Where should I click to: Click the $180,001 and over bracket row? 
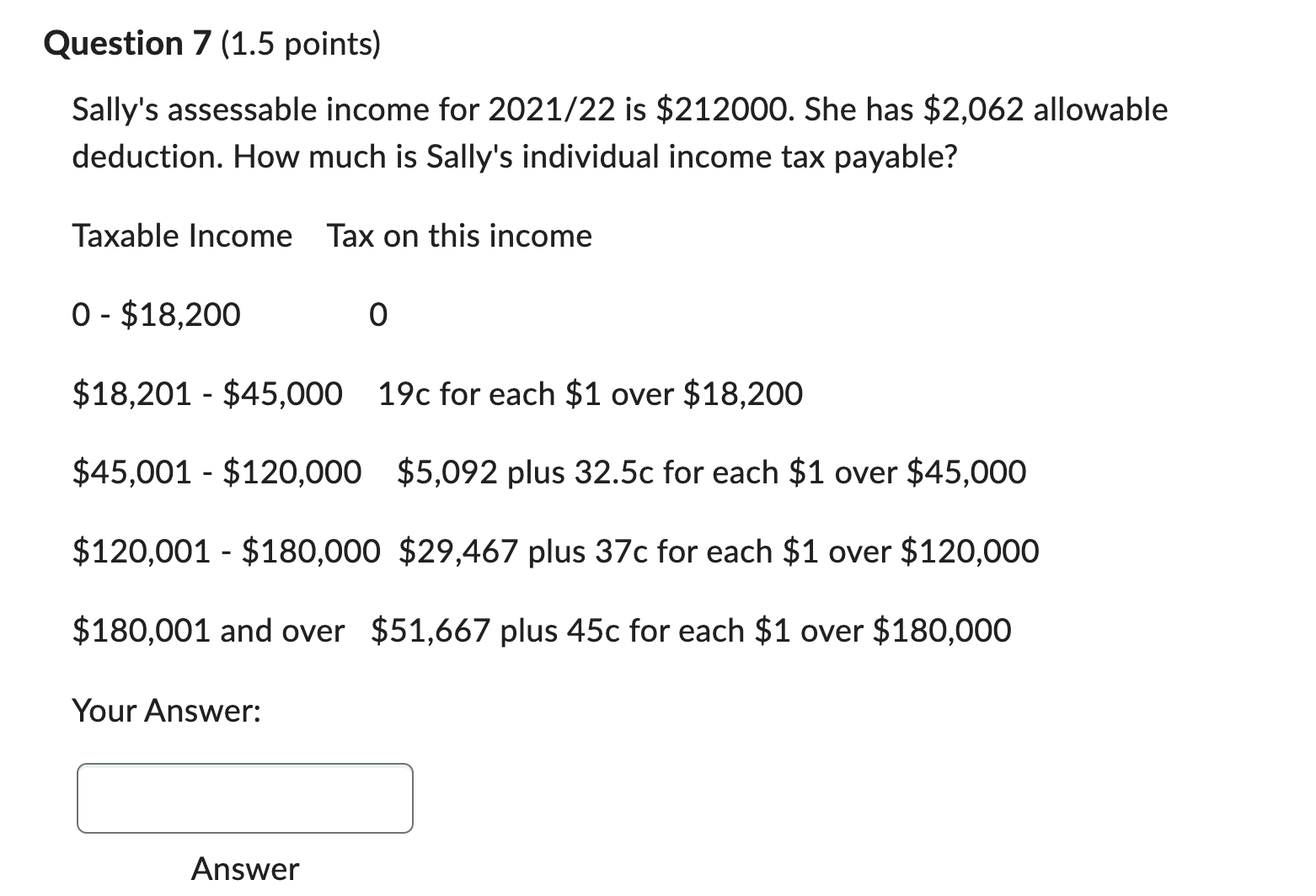pos(208,630)
